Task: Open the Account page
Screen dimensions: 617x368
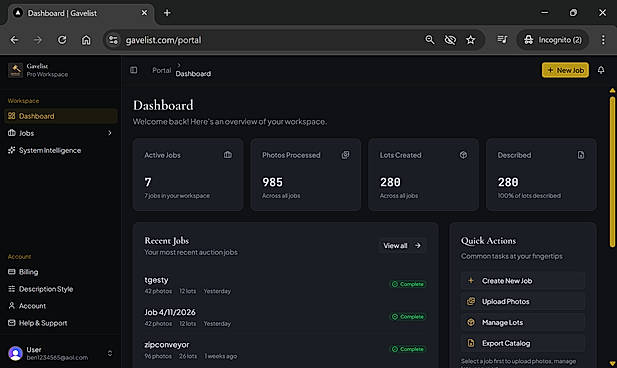Action: [61, 306]
